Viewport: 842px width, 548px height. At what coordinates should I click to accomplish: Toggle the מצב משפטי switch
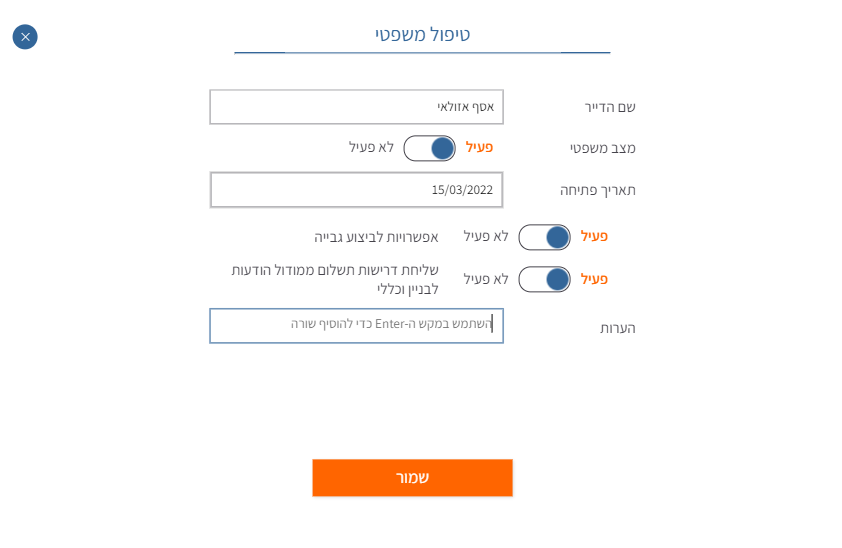coord(429,148)
